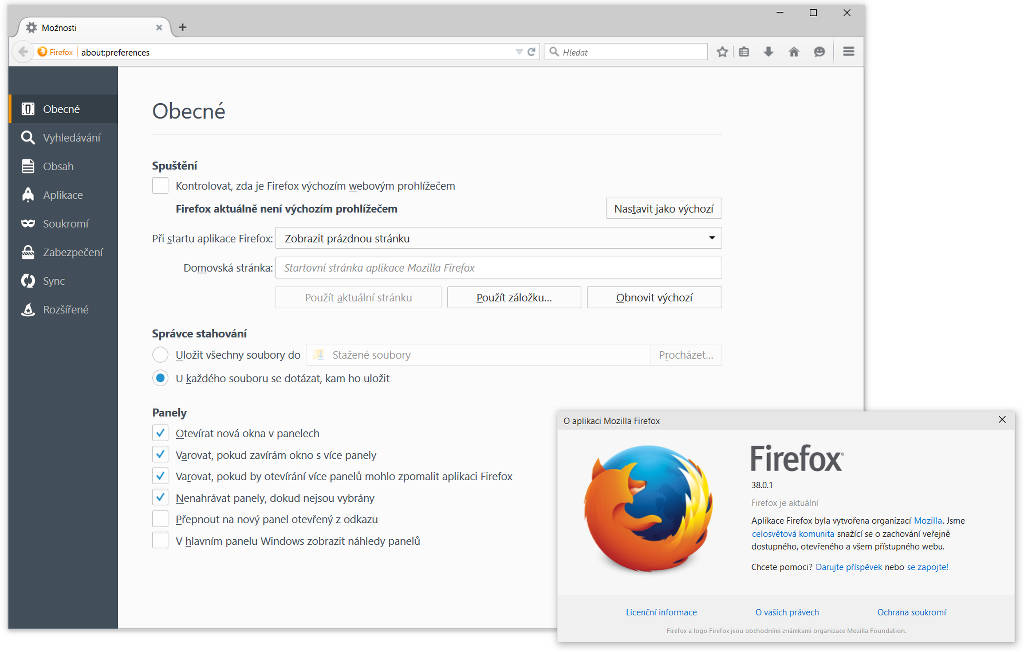The height and width of the screenshot is (652, 1024).
Task: Open a new tab with plus icon
Action: (x=183, y=27)
